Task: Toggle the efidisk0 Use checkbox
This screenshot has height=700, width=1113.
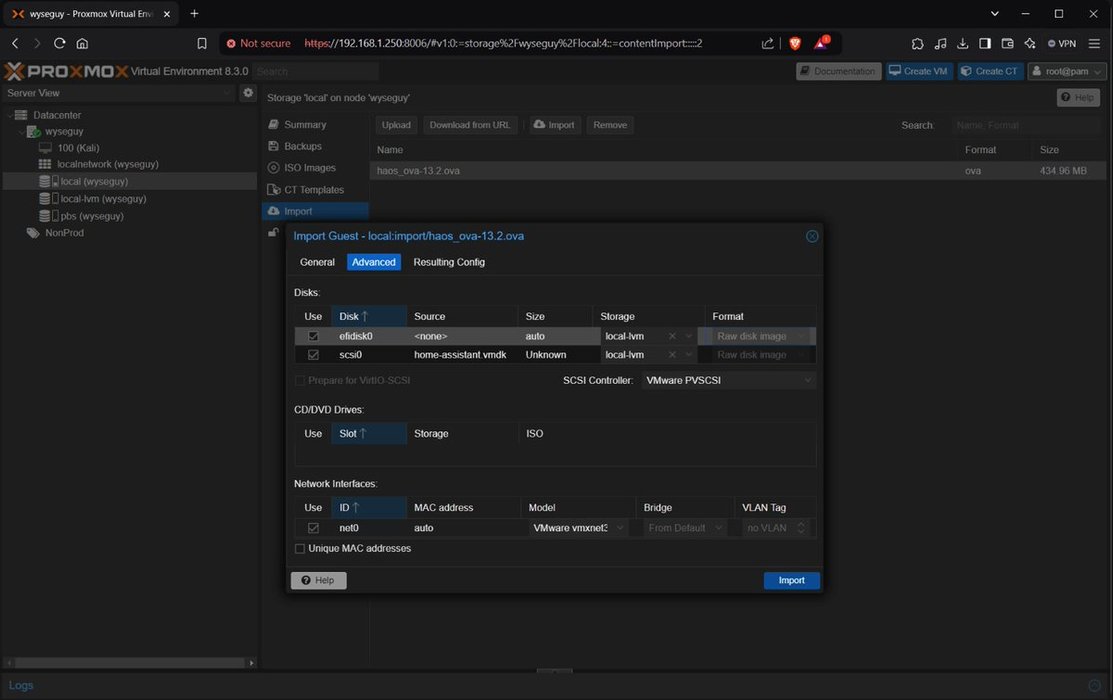Action: [314, 336]
